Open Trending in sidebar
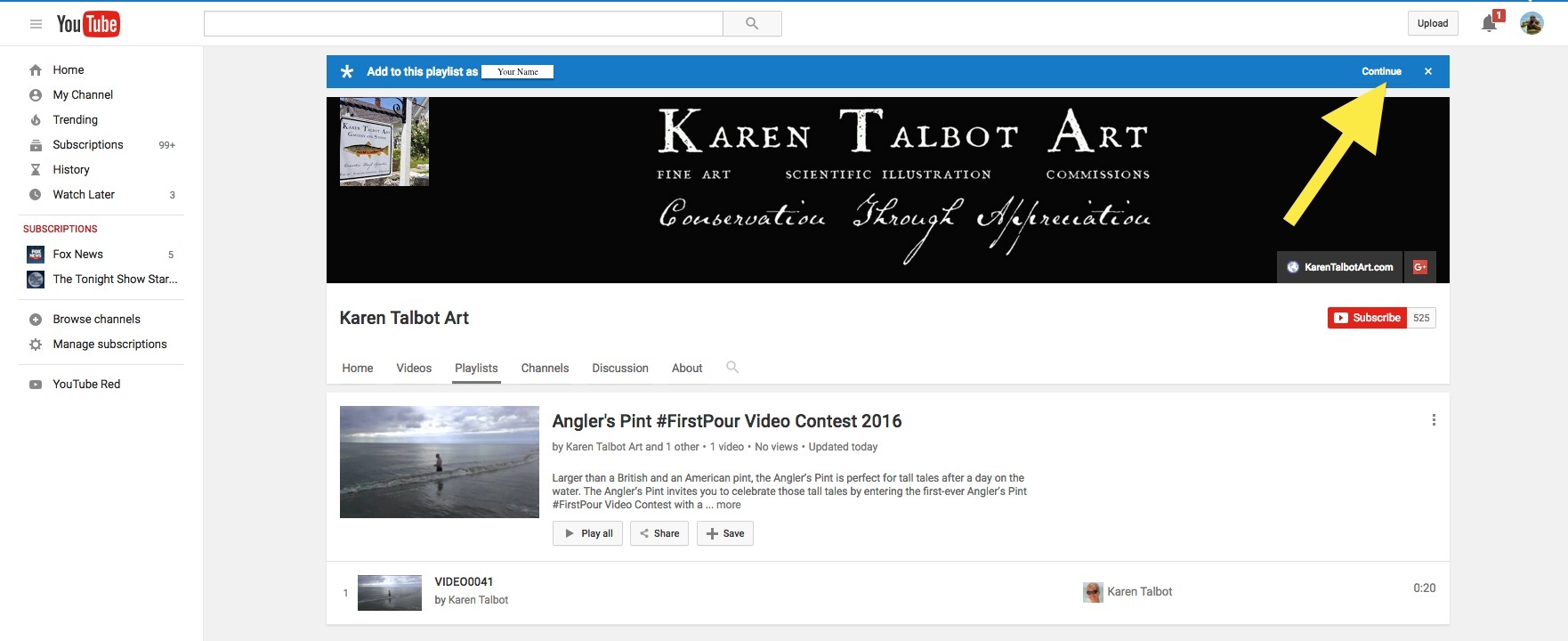Screen dimensions: 1568x641 coord(76,120)
